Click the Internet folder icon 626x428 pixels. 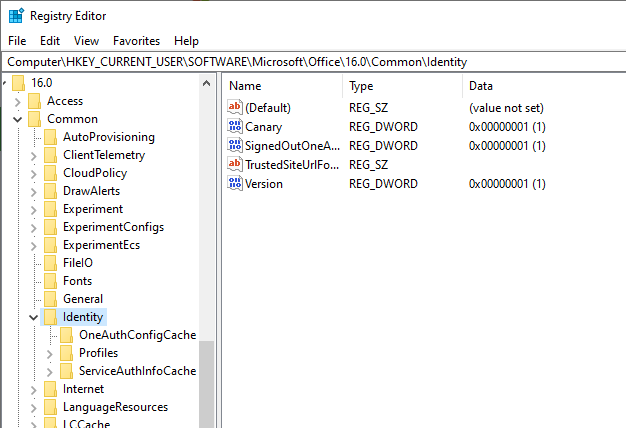(50, 389)
